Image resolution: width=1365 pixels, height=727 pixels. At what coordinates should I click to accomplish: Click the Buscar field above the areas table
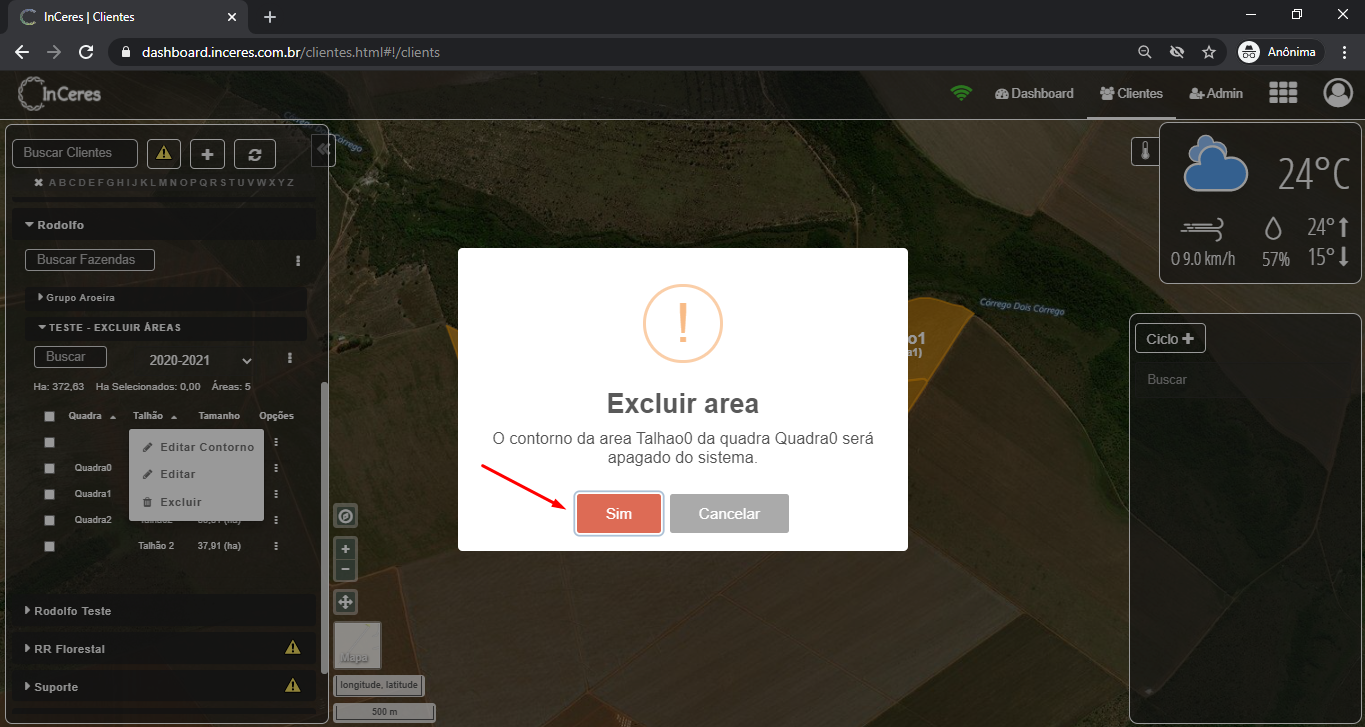pos(70,357)
